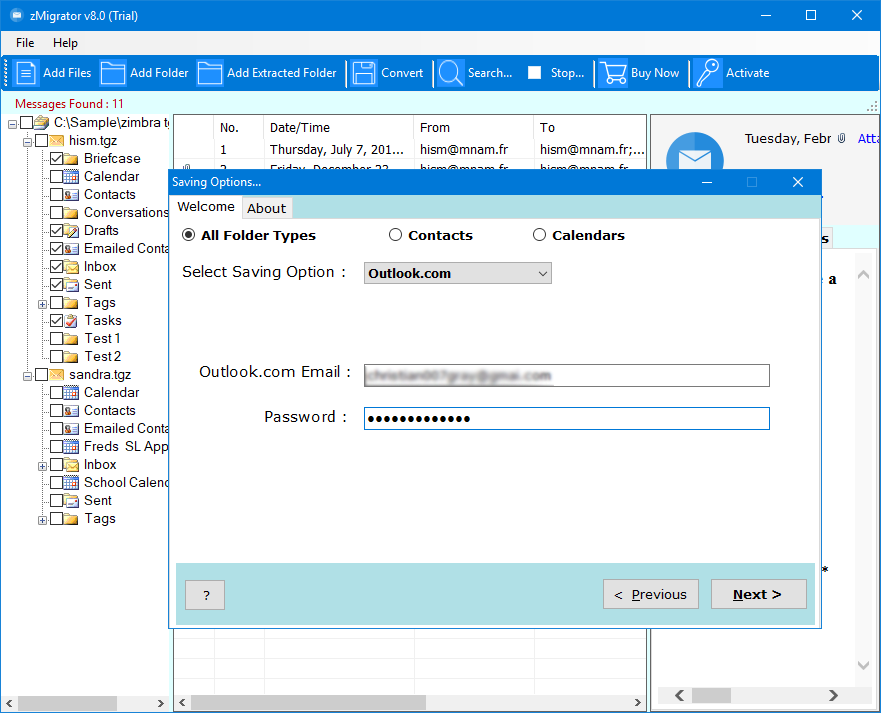This screenshot has height=713, width=881.
Task: Click the Sent folder icon under hism.tgz
Action: coord(71,284)
